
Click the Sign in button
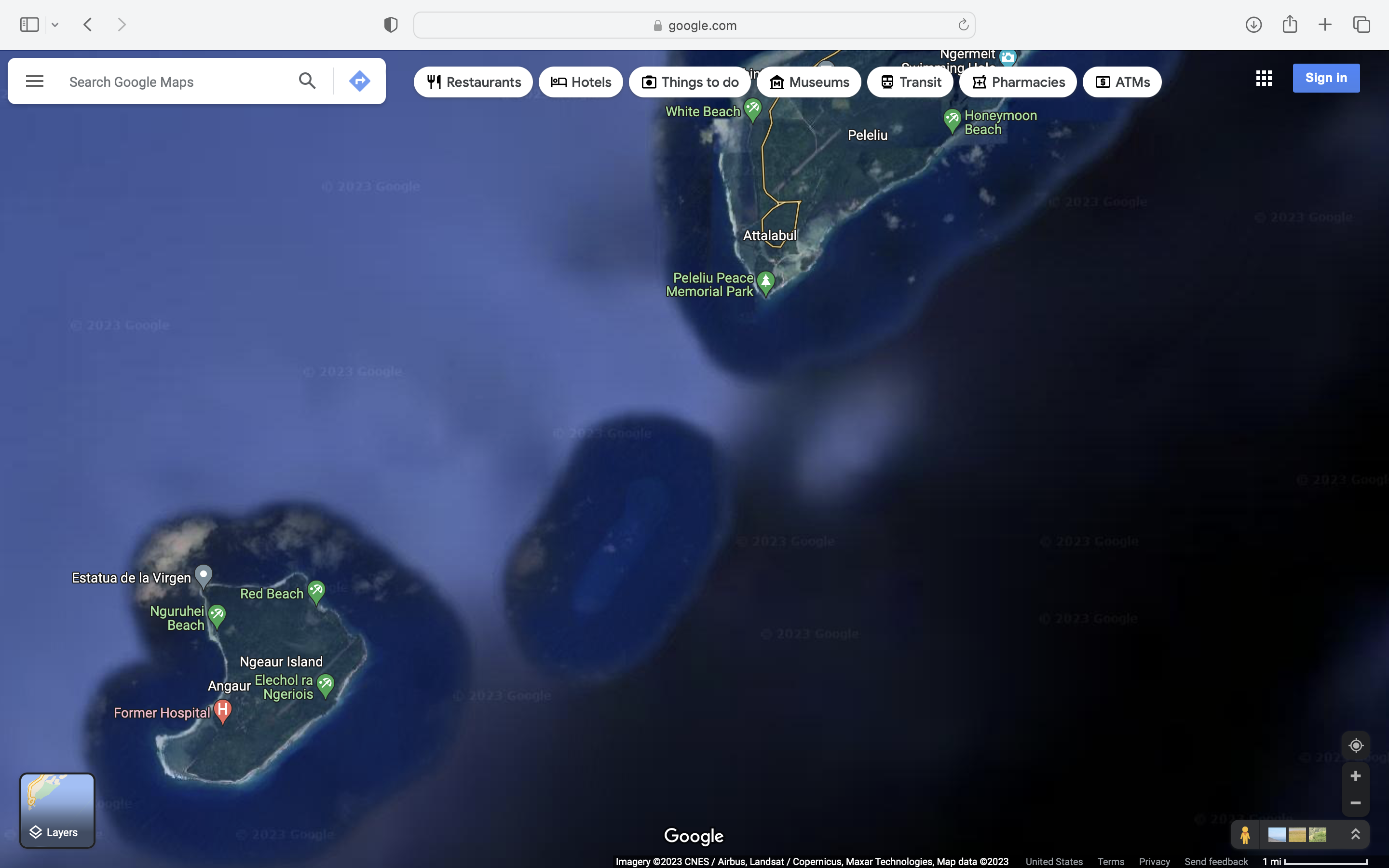[x=1325, y=78]
